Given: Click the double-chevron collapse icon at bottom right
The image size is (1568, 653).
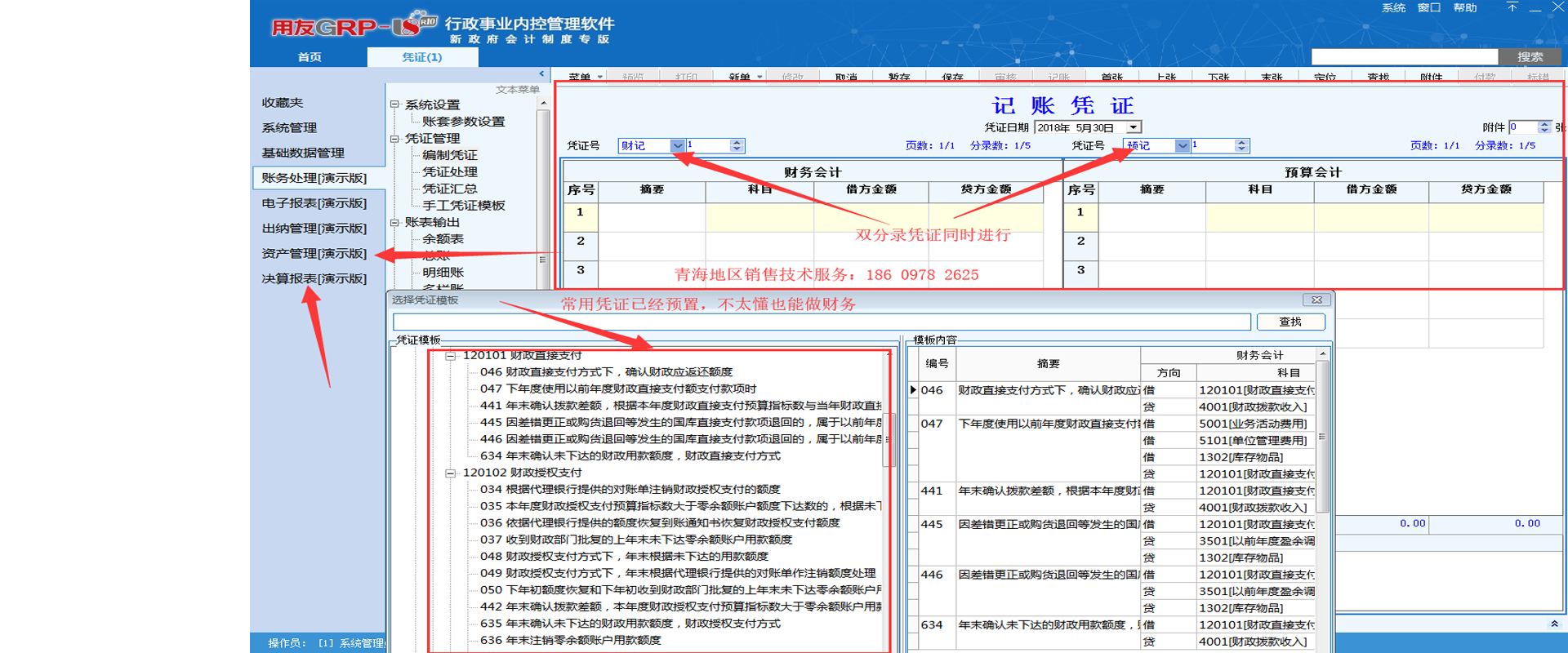Looking at the screenshot, I should [1554, 624].
